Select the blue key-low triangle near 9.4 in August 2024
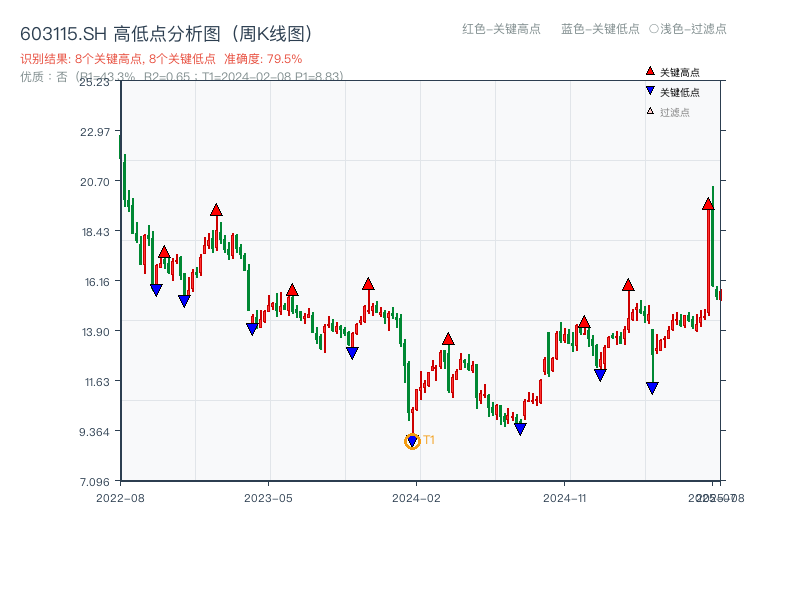This screenshot has height=600, width=800. (x=520, y=429)
